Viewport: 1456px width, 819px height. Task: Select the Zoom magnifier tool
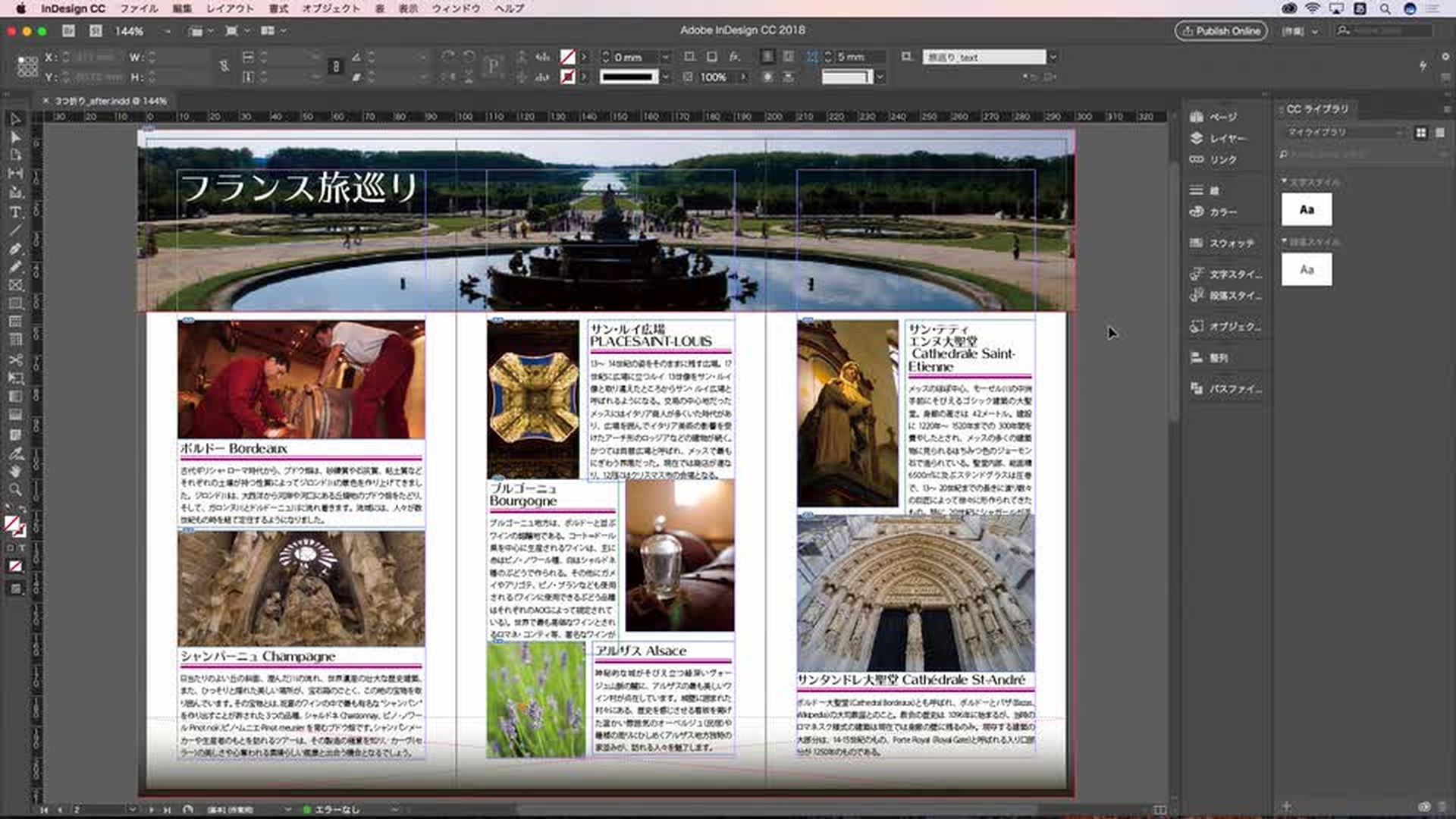pyautogui.click(x=15, y=489)
